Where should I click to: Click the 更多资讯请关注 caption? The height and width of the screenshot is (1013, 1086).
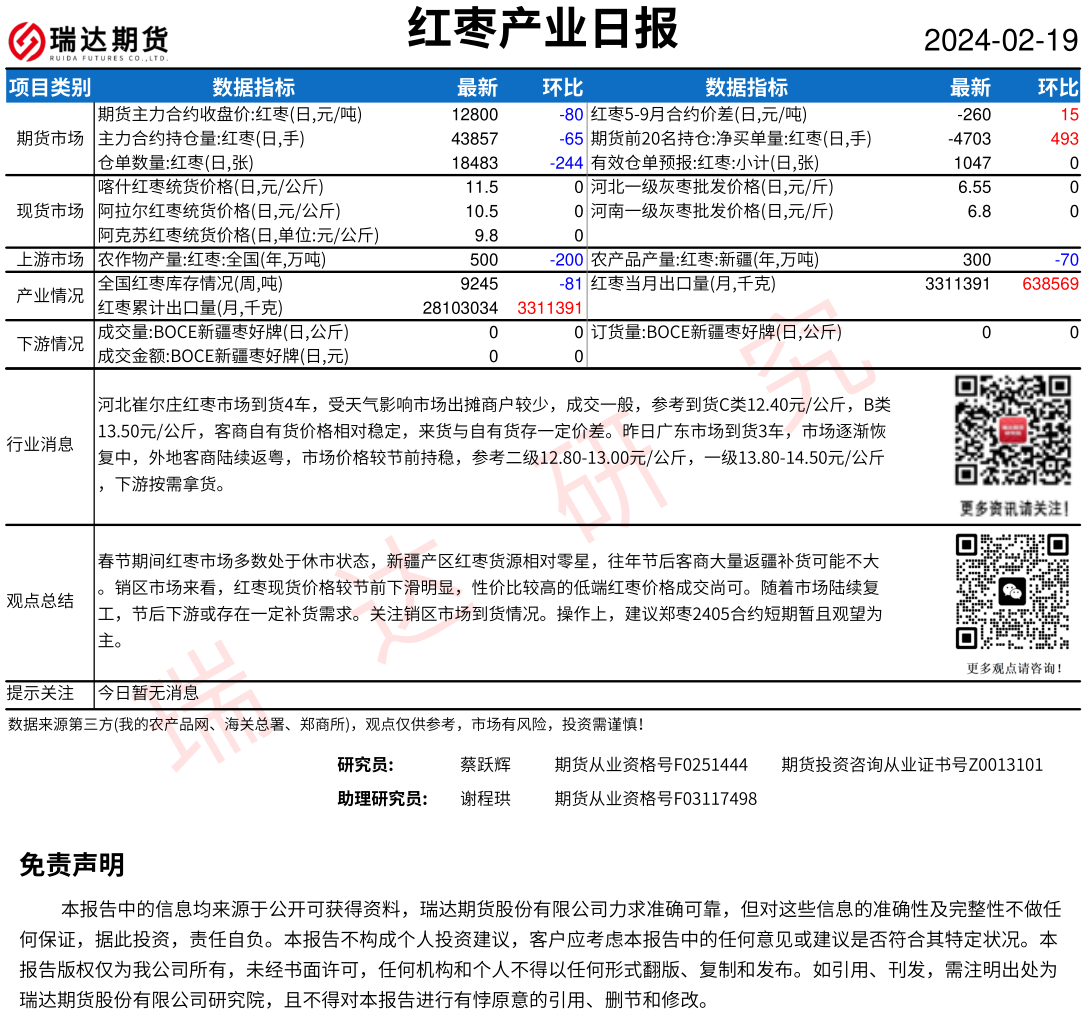[x=1014, y=508]
